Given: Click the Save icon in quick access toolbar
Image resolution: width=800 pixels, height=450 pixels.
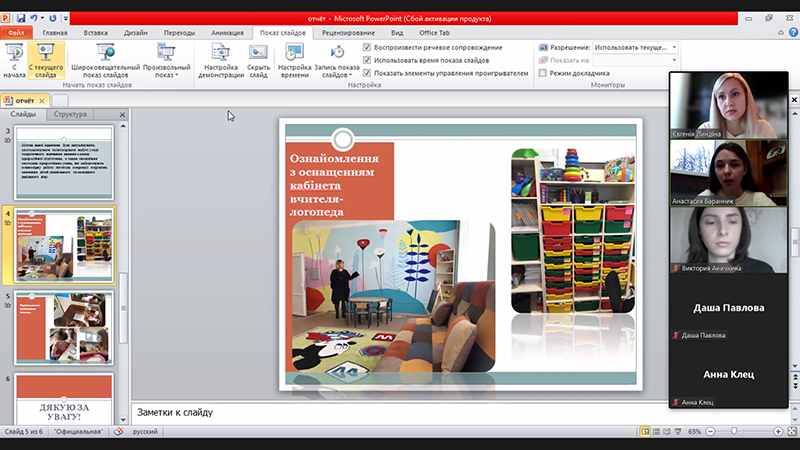Looking at the screenshot, I should 20,18.
